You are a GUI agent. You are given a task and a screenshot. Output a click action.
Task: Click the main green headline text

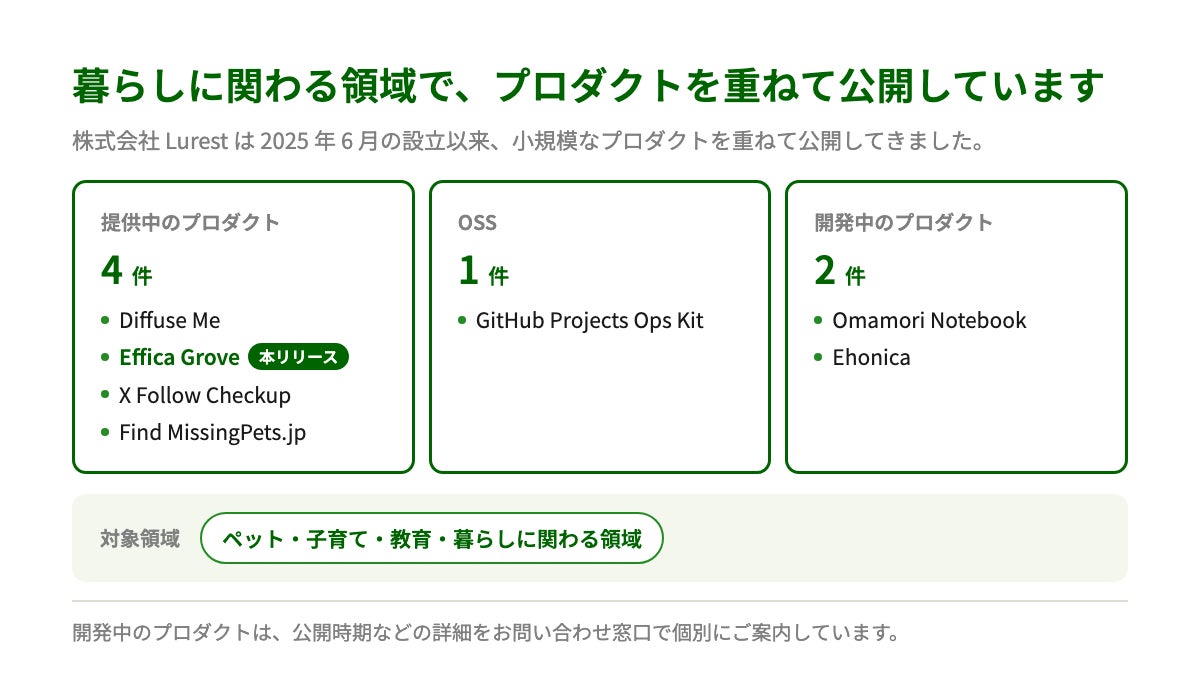tap(588, 87)
